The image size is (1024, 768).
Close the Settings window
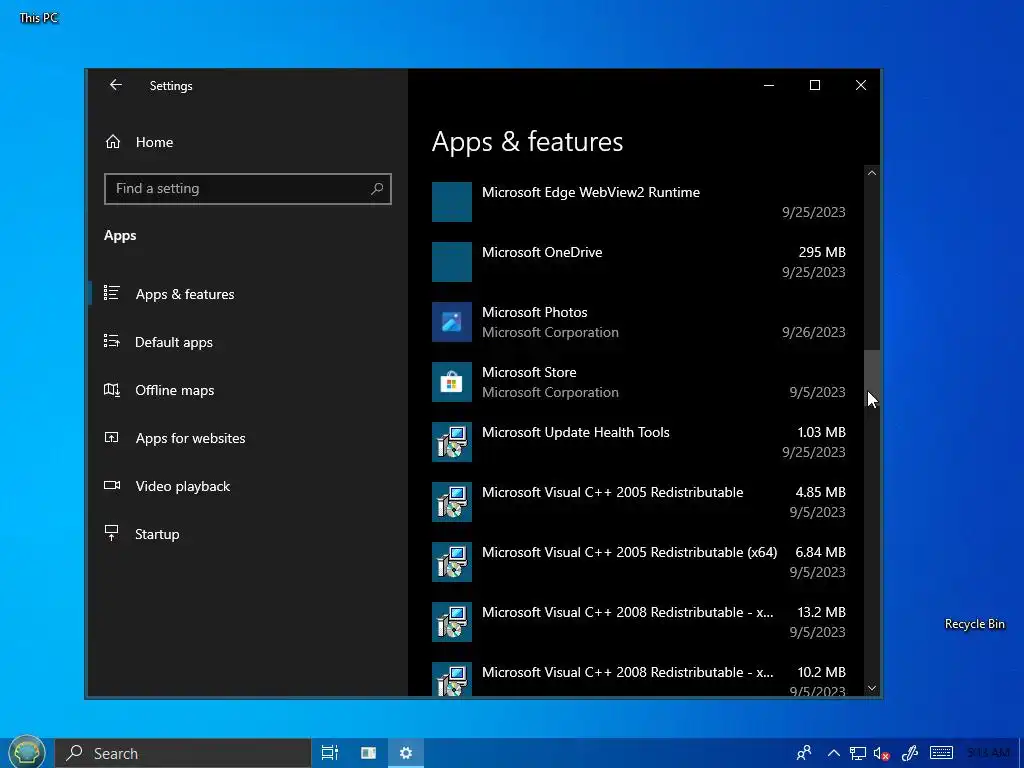pyautogui.click(x=861, y=86)
